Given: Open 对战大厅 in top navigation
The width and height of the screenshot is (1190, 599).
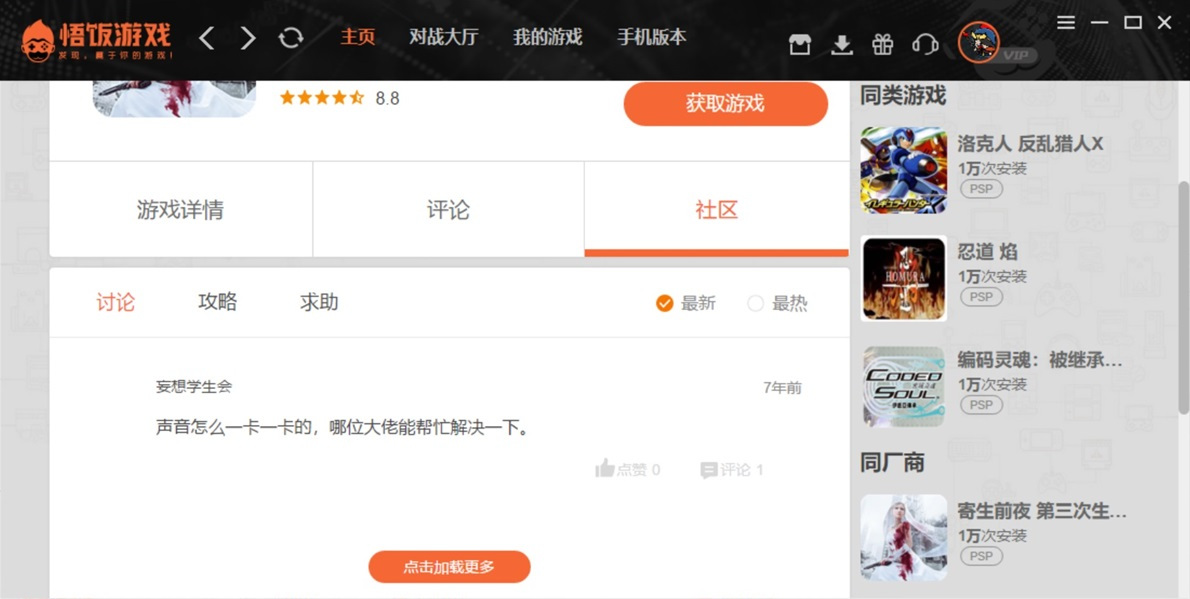Looking at the screenshot, I should point(443,37).
